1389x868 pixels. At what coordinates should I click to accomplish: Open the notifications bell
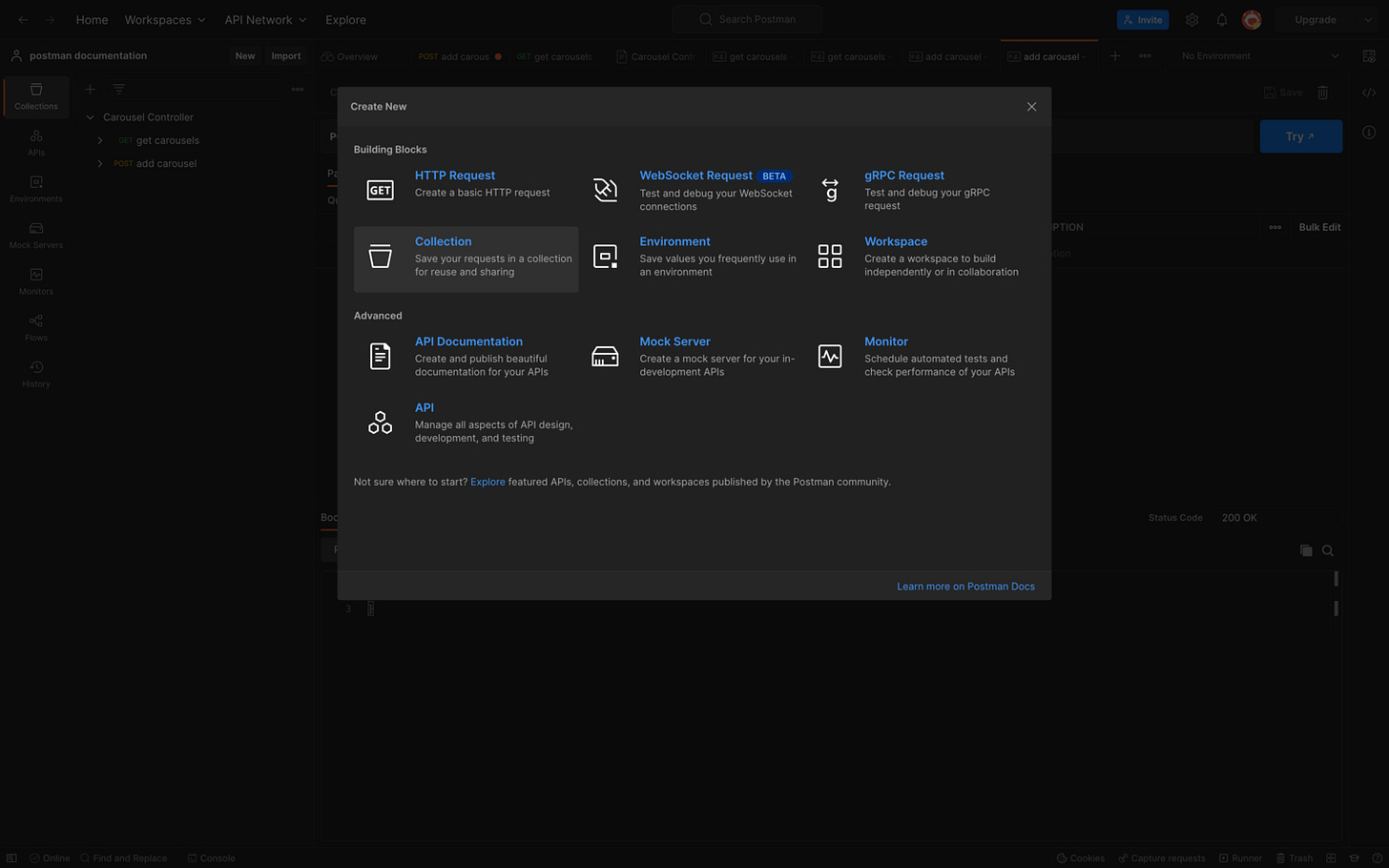(1221, 19)
